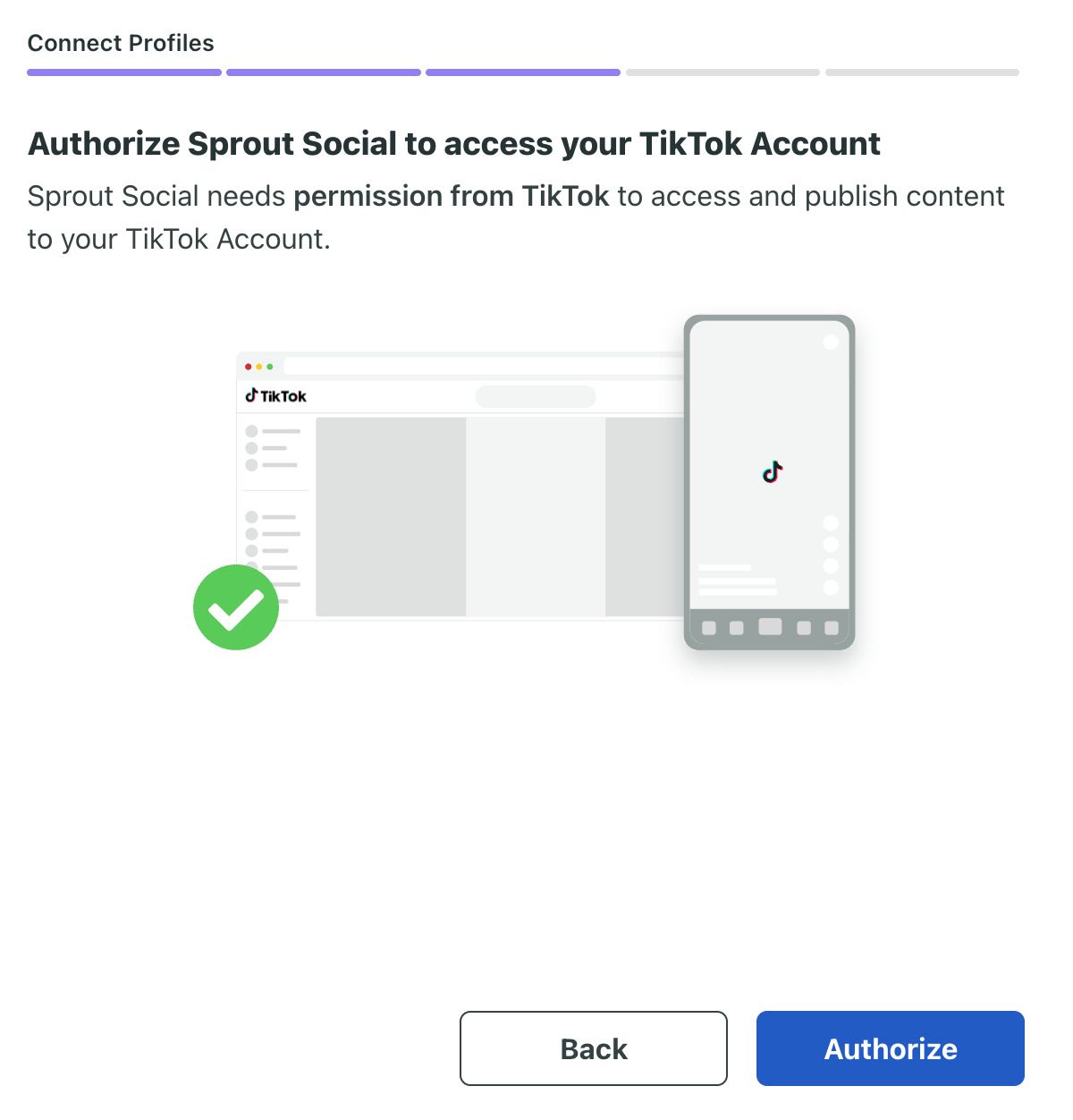Click the green browser window dot
This screenshot has width=1073, height=1120.
(x=271, y=366)
